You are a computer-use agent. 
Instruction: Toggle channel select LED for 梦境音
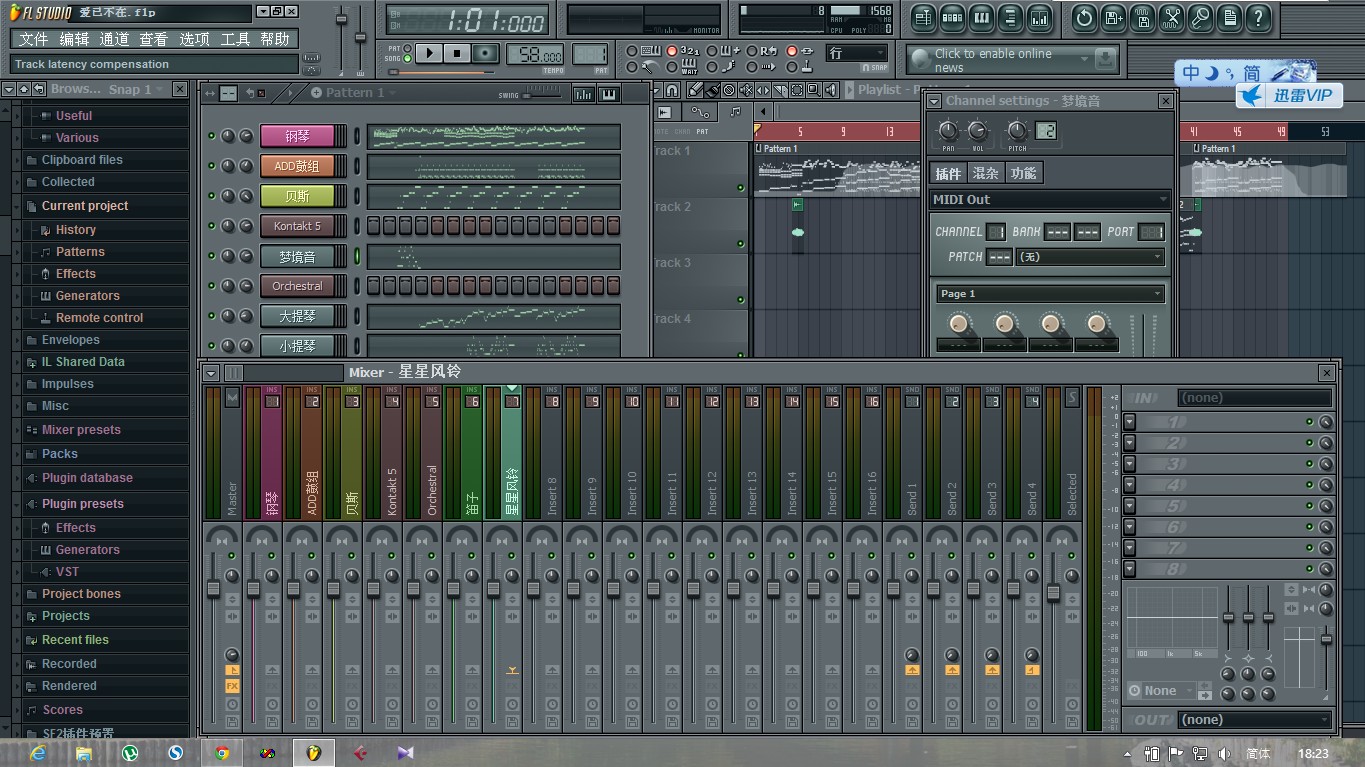point(357,256)
